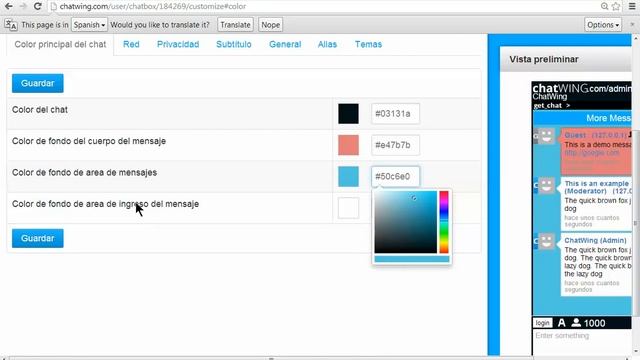640x360 pixels.
Task: Click the top Guardar button
Action: 38,83
